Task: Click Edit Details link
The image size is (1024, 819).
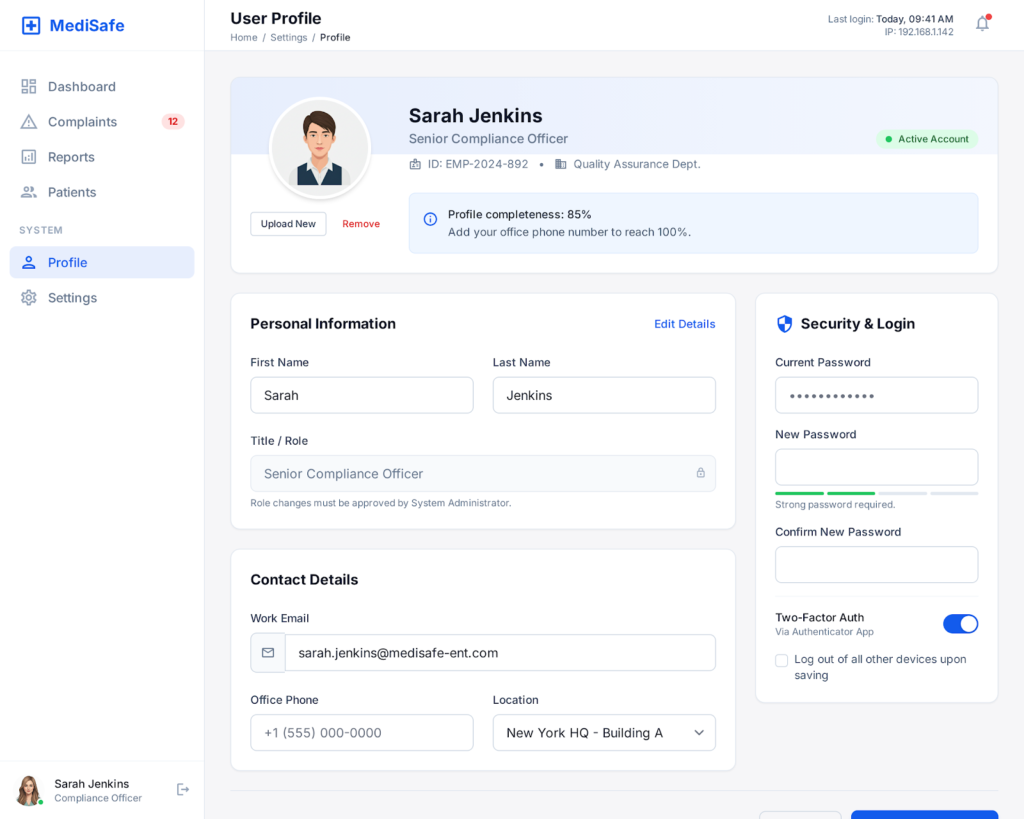Action: pyautogui.click(x=684, y=324)
